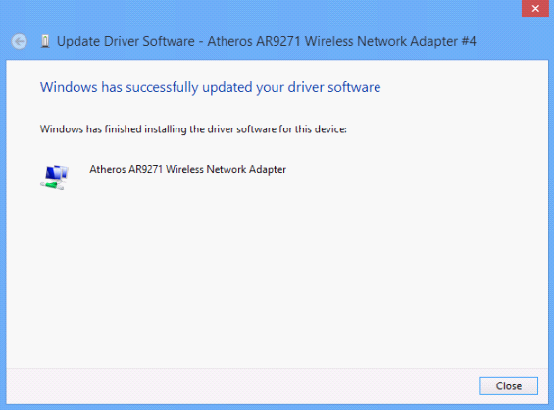Click the network adapter computers icon

(x=55, y=177)
